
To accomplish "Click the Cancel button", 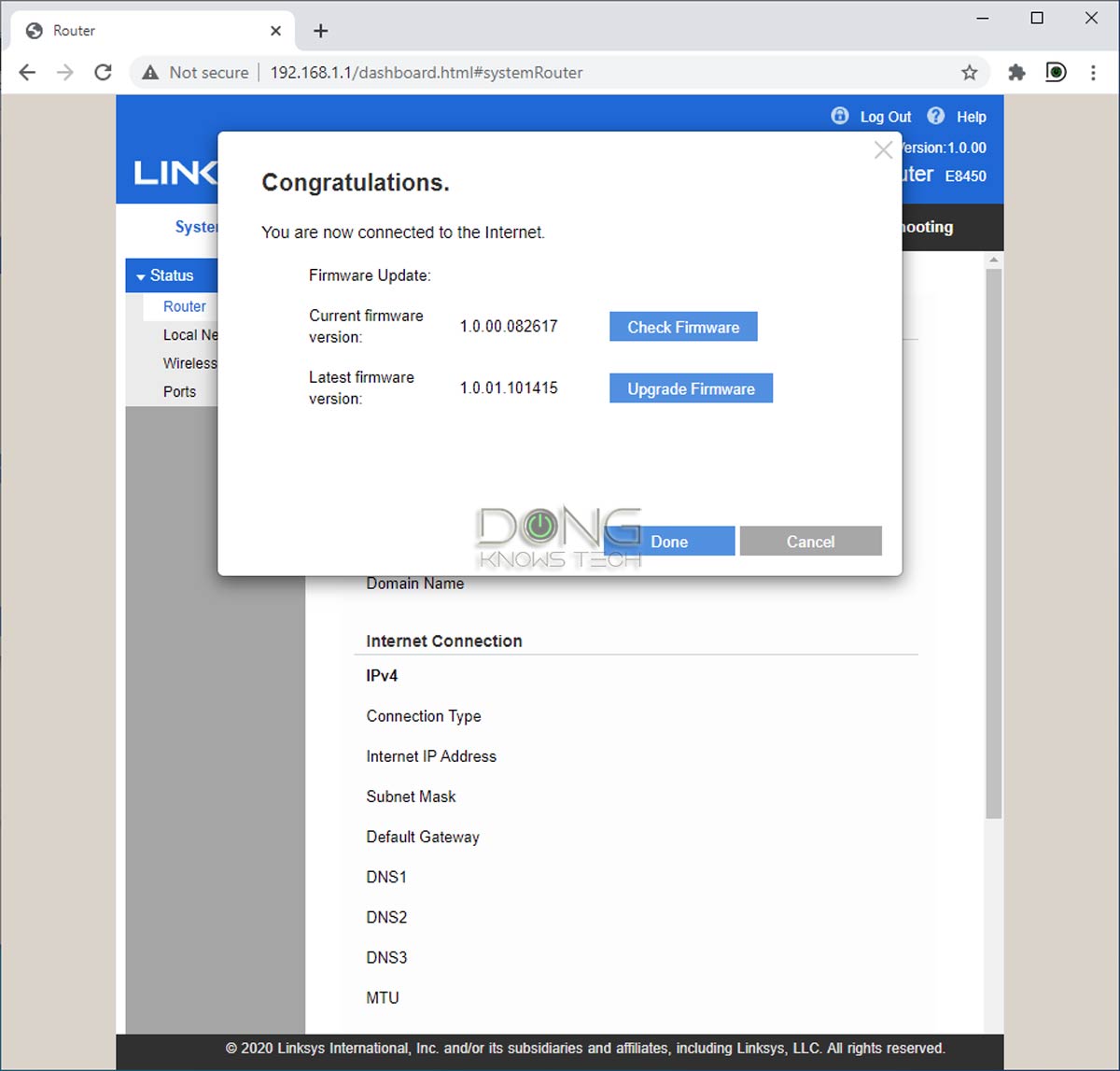I will (x=810, y=541).
